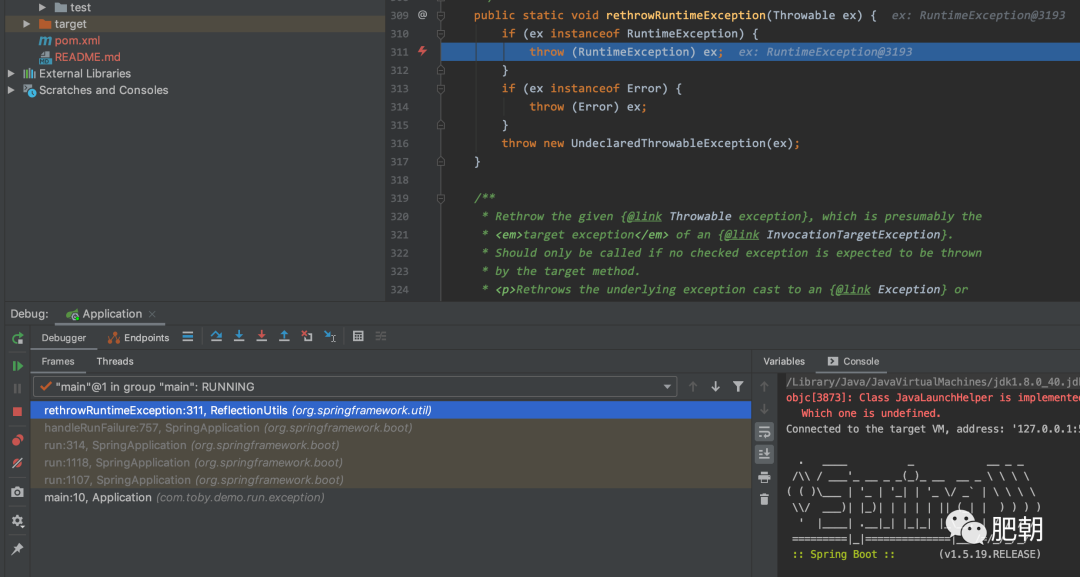
Task: Select the main:10, Application frame
Action: click(x=391, y=497)
